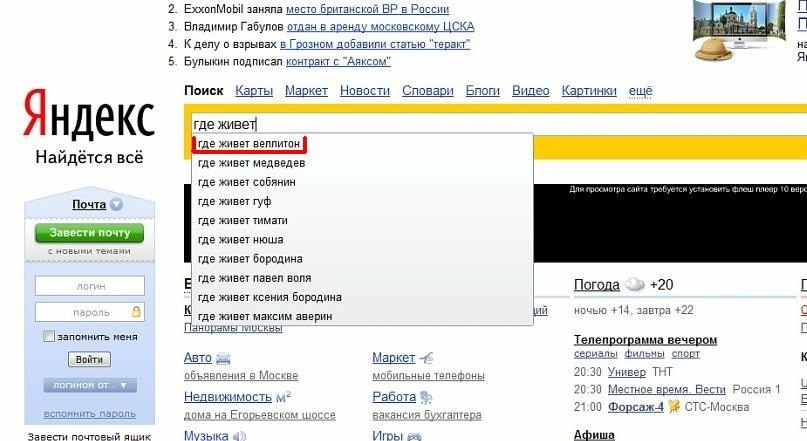Click дома на Егорьевском шоссе link
Screen dimensions: 807x441
259,415
